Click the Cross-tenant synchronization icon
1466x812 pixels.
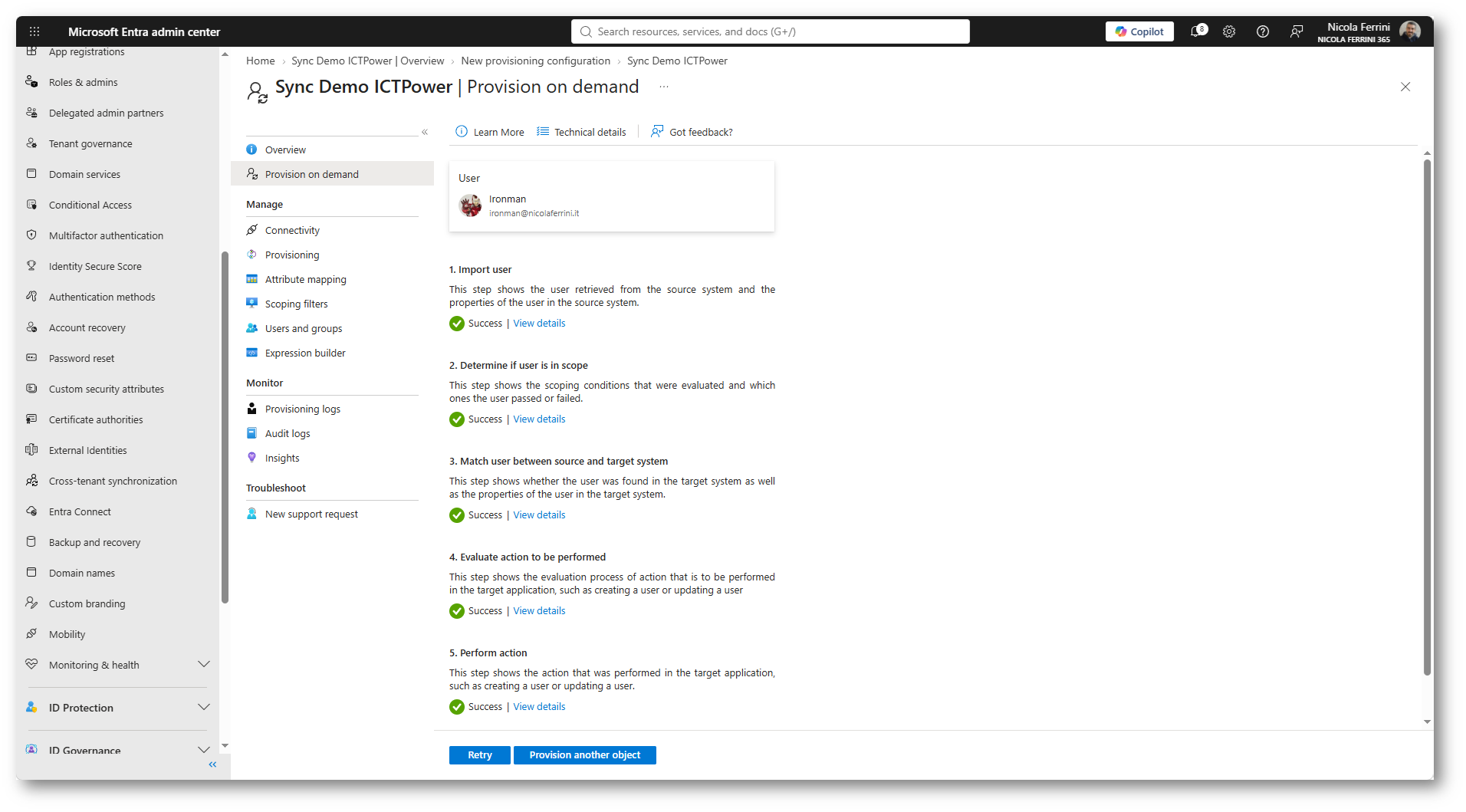pos(31,481)
